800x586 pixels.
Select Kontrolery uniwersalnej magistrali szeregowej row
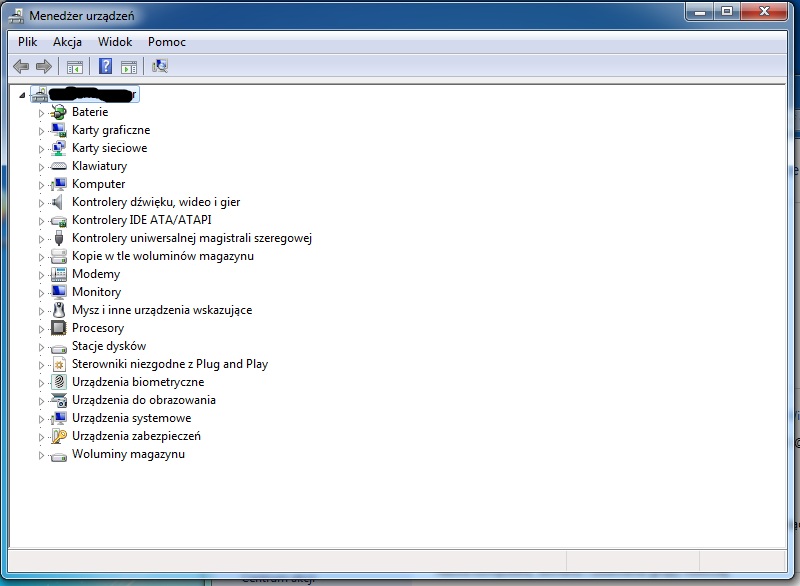pyautogui.click(x=192, y=238)
